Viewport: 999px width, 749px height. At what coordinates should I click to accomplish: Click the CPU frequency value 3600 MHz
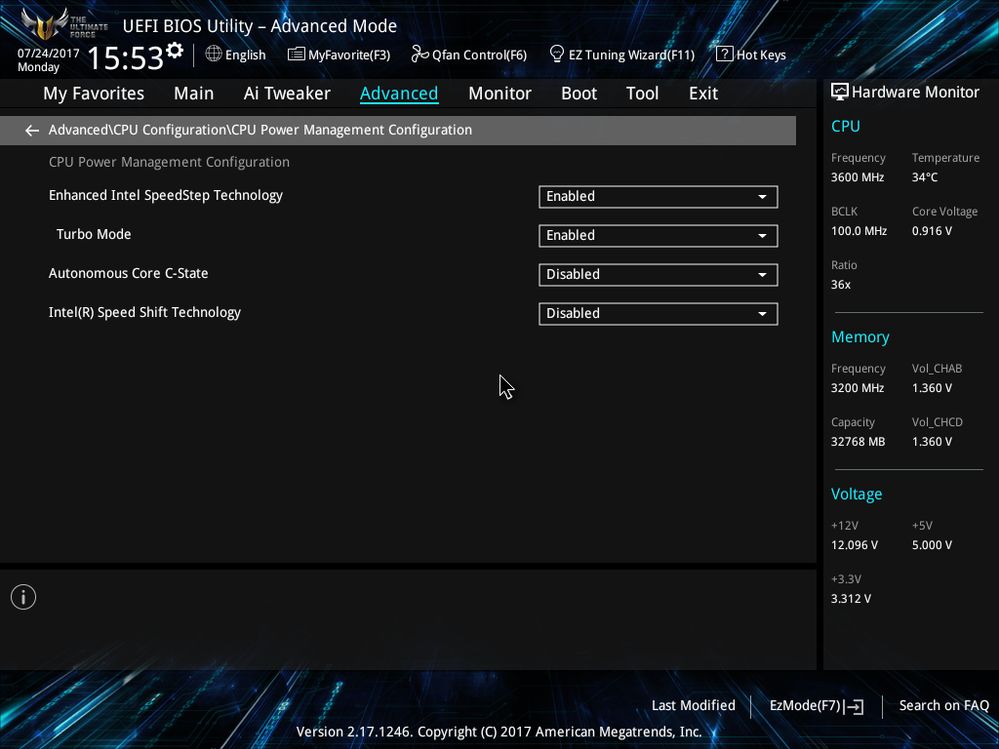click(857, 178)
